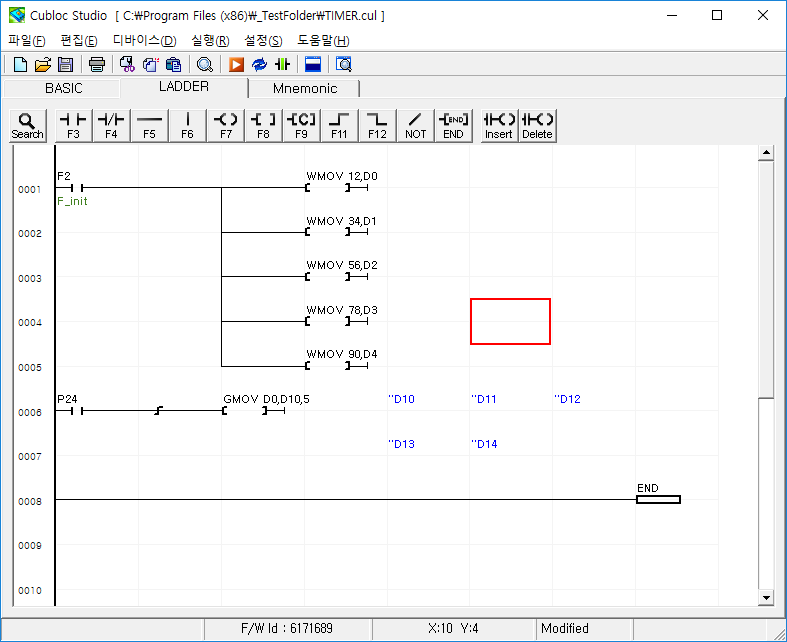
Task: Switch to the Mnemonic tab
Action: click(x=305, y=88)
